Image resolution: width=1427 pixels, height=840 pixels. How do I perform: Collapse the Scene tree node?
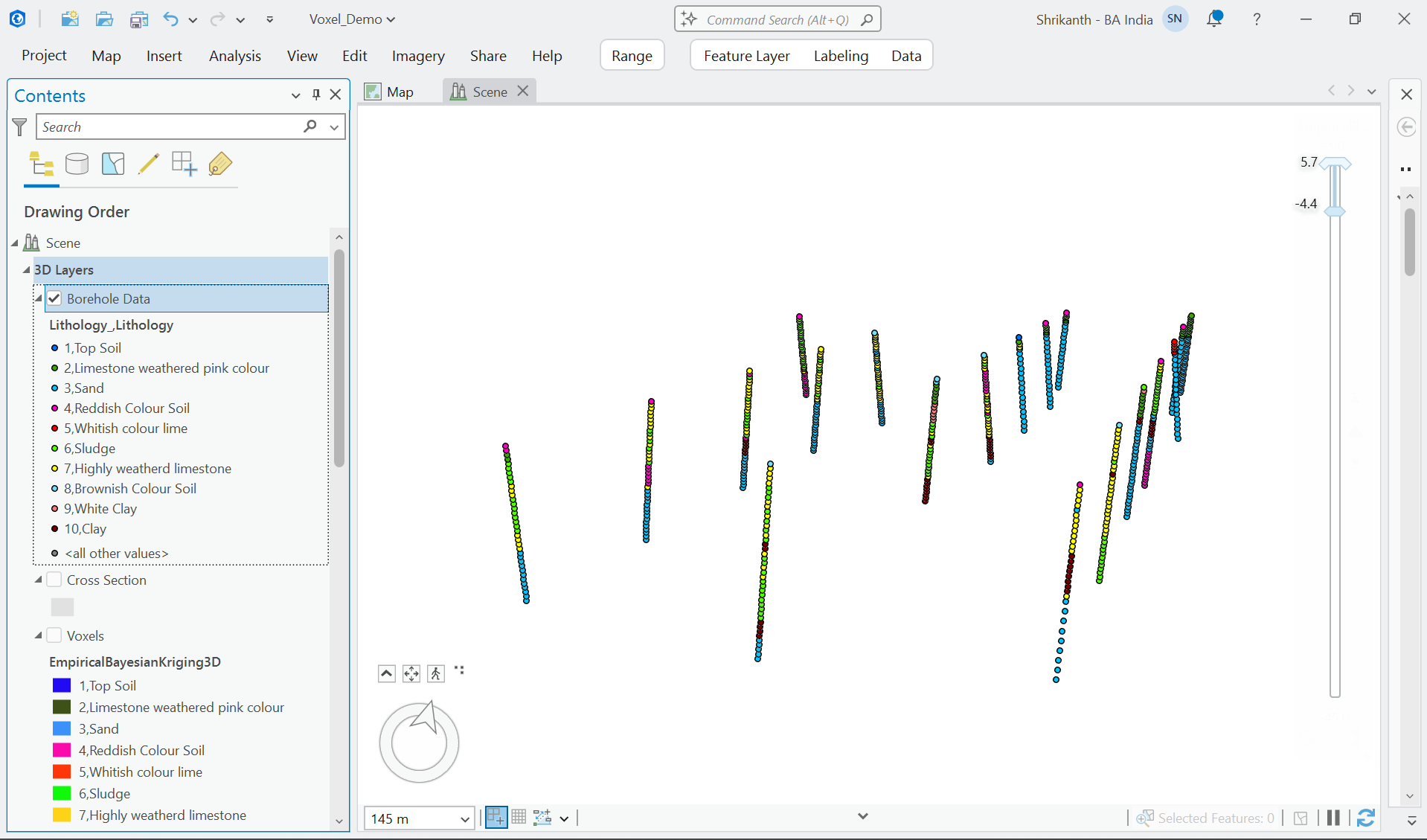[15, 243]
